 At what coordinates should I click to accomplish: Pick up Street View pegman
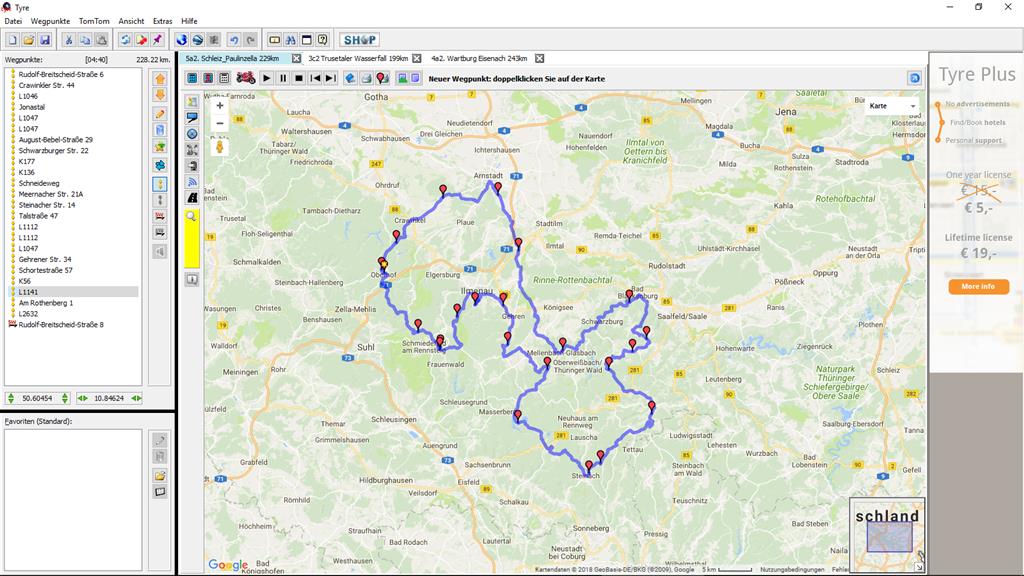[x=219, y=146]
